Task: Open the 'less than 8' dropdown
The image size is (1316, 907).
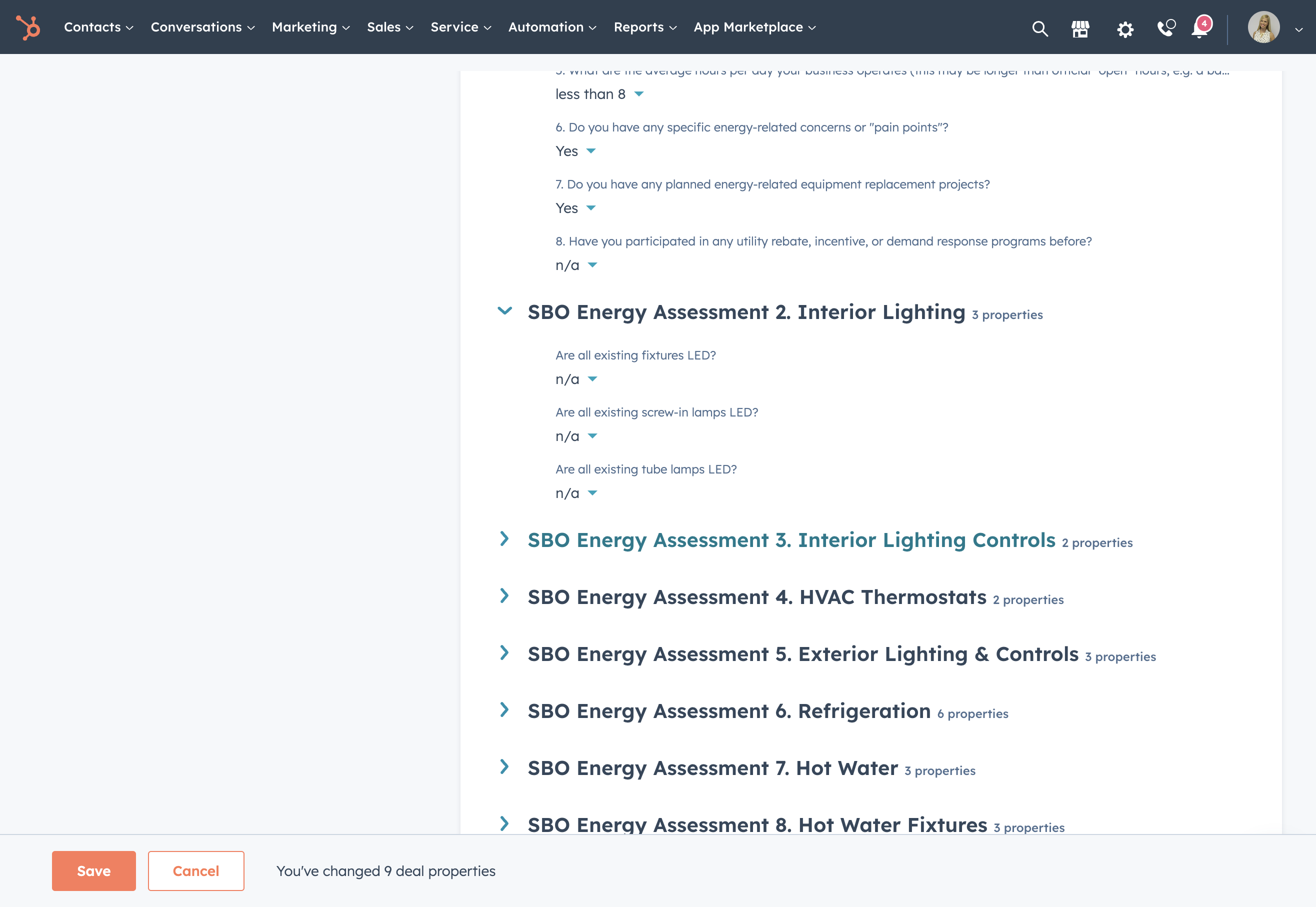Action: [599, 94]
